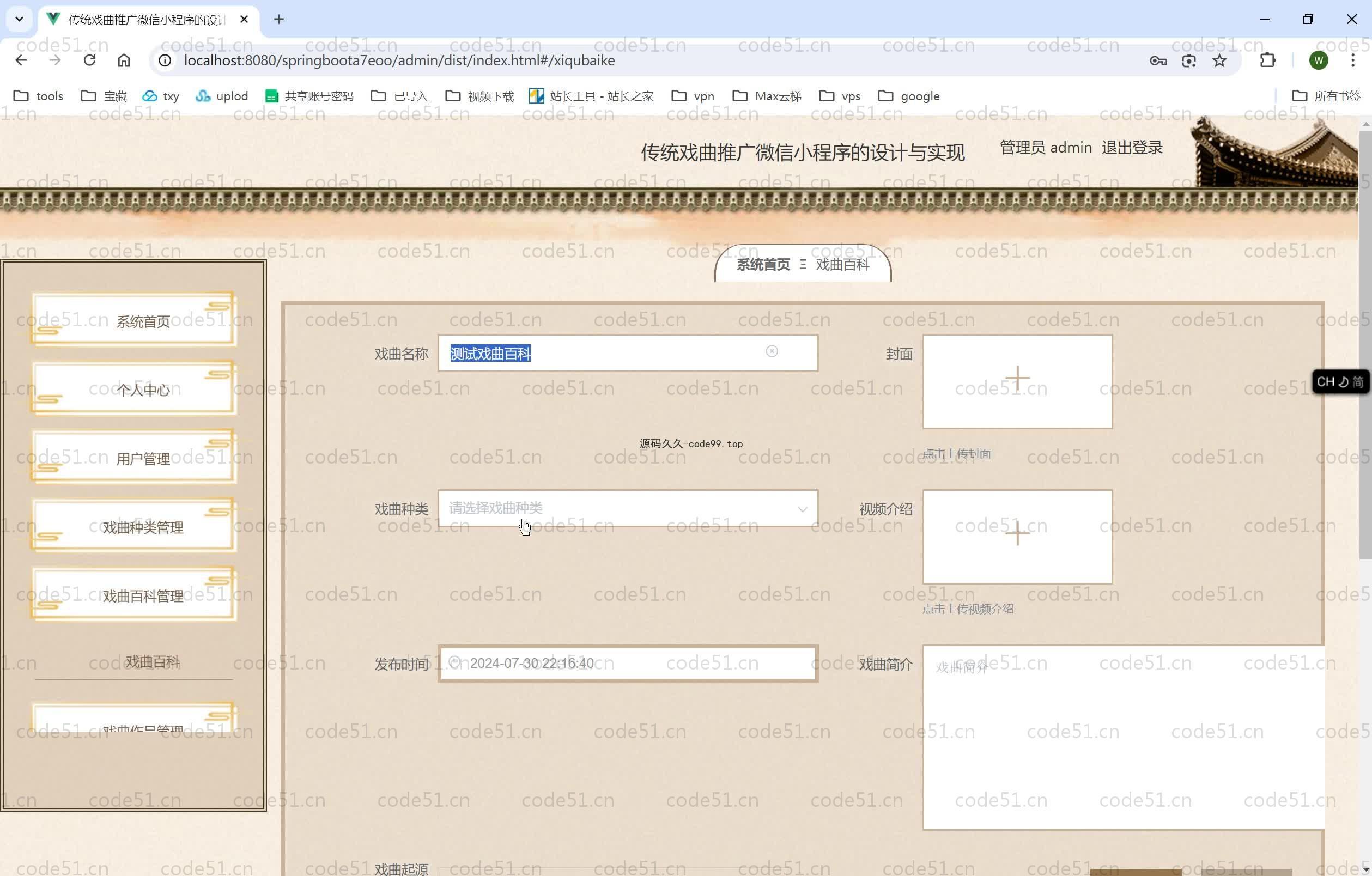Click the page vertical scrollbar

[x=1364, y=346]
